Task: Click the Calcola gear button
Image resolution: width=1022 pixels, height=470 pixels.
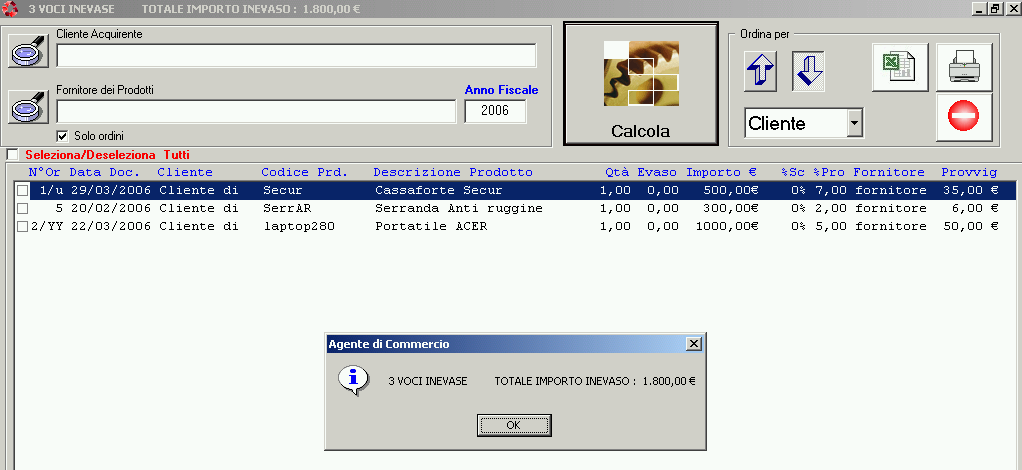Action: click(x=641, y=84)
